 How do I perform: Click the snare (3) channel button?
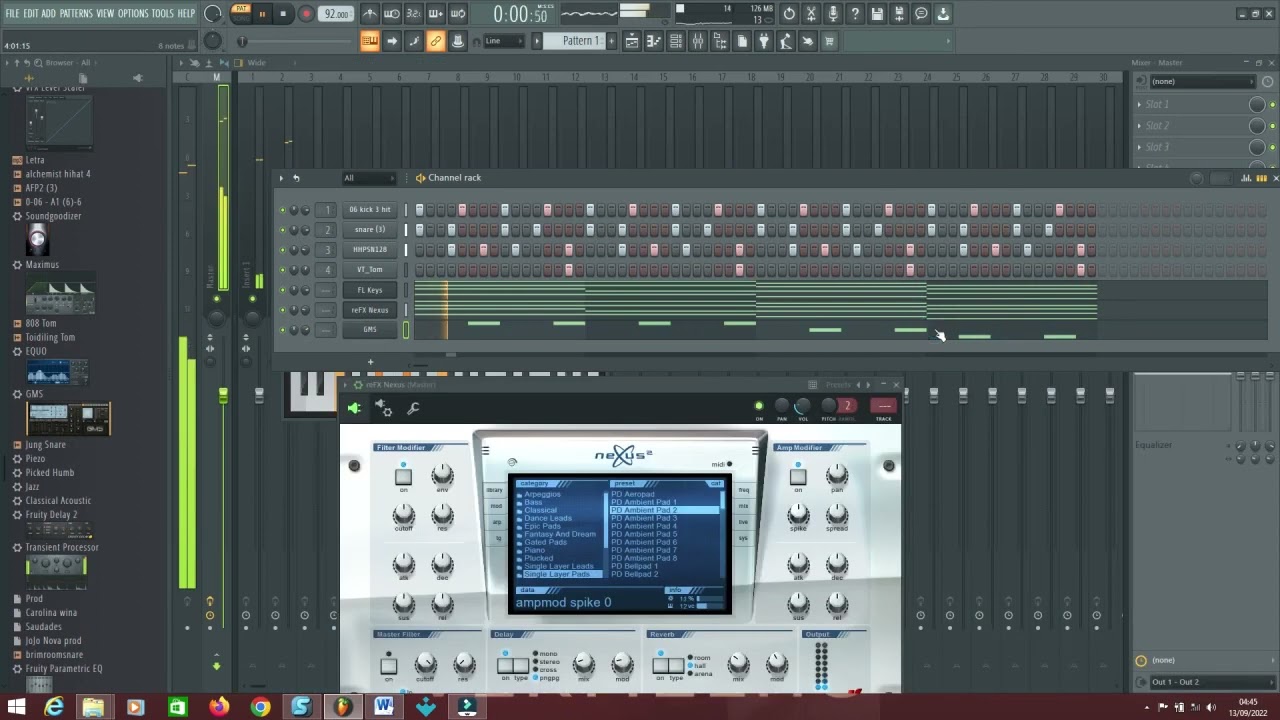pos(370,230)
